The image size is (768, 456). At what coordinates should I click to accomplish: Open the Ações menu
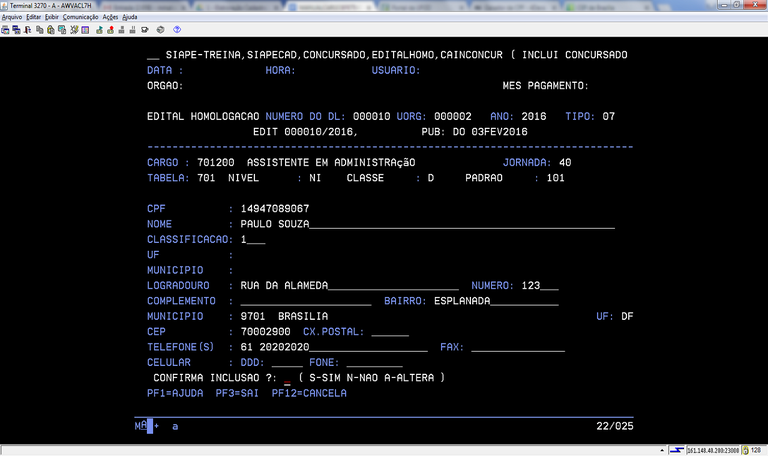point(110,17)
